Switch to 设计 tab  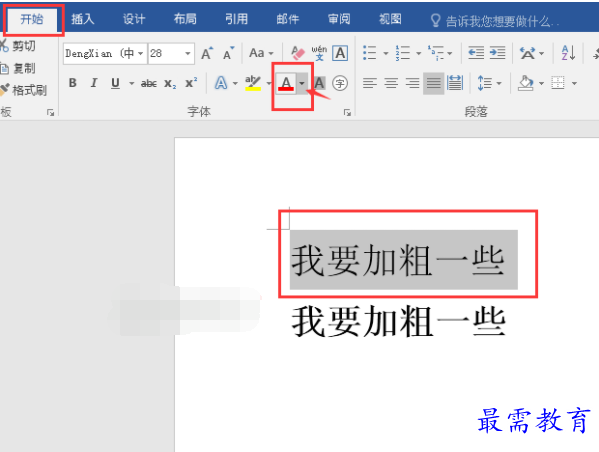point(134,19)
